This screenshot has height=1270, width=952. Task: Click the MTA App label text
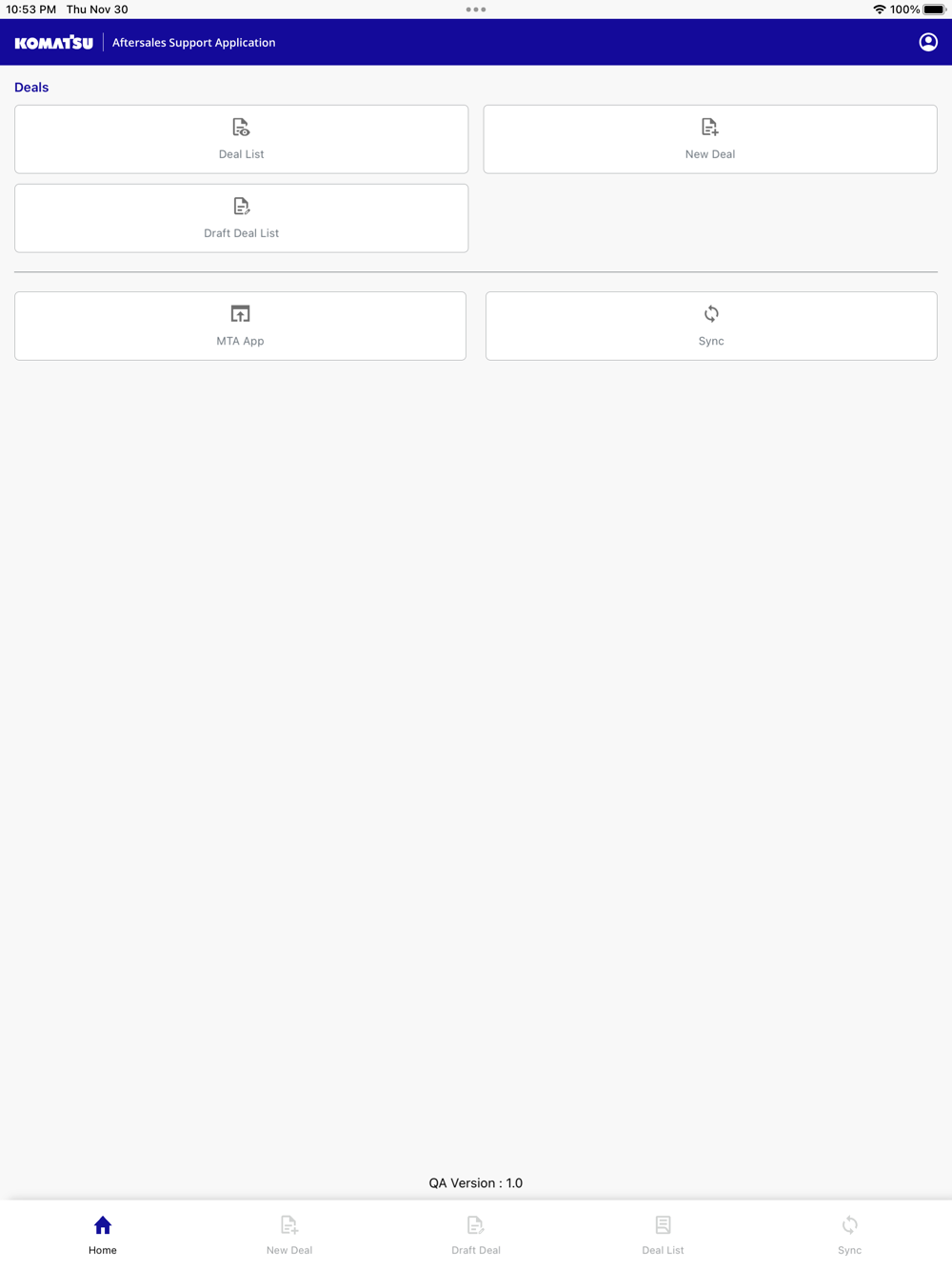240,341
